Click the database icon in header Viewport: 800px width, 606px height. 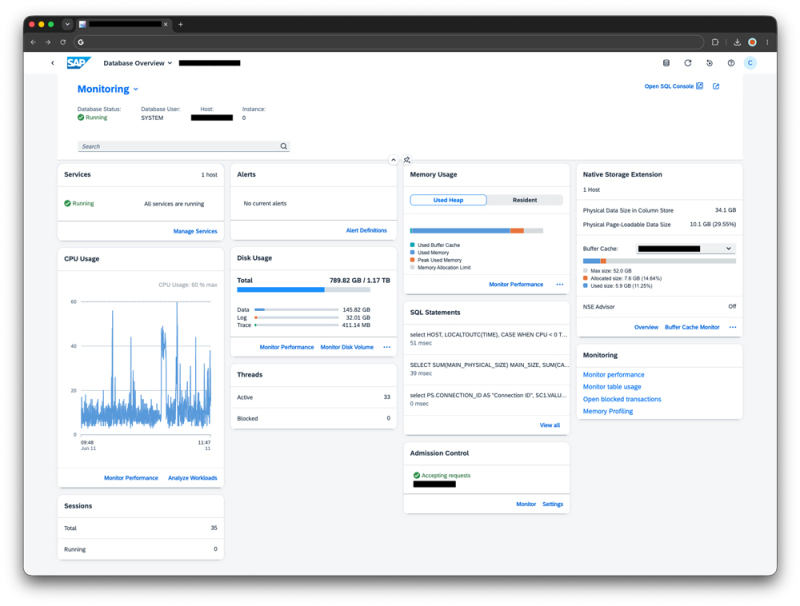(666, 63)
